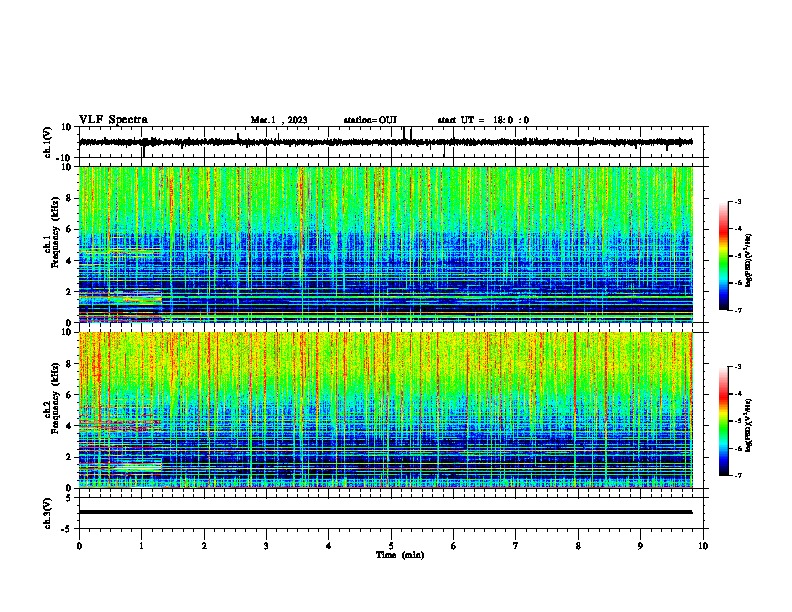
Task: Click the "station=OUI" header label
Action: point(370,120)
